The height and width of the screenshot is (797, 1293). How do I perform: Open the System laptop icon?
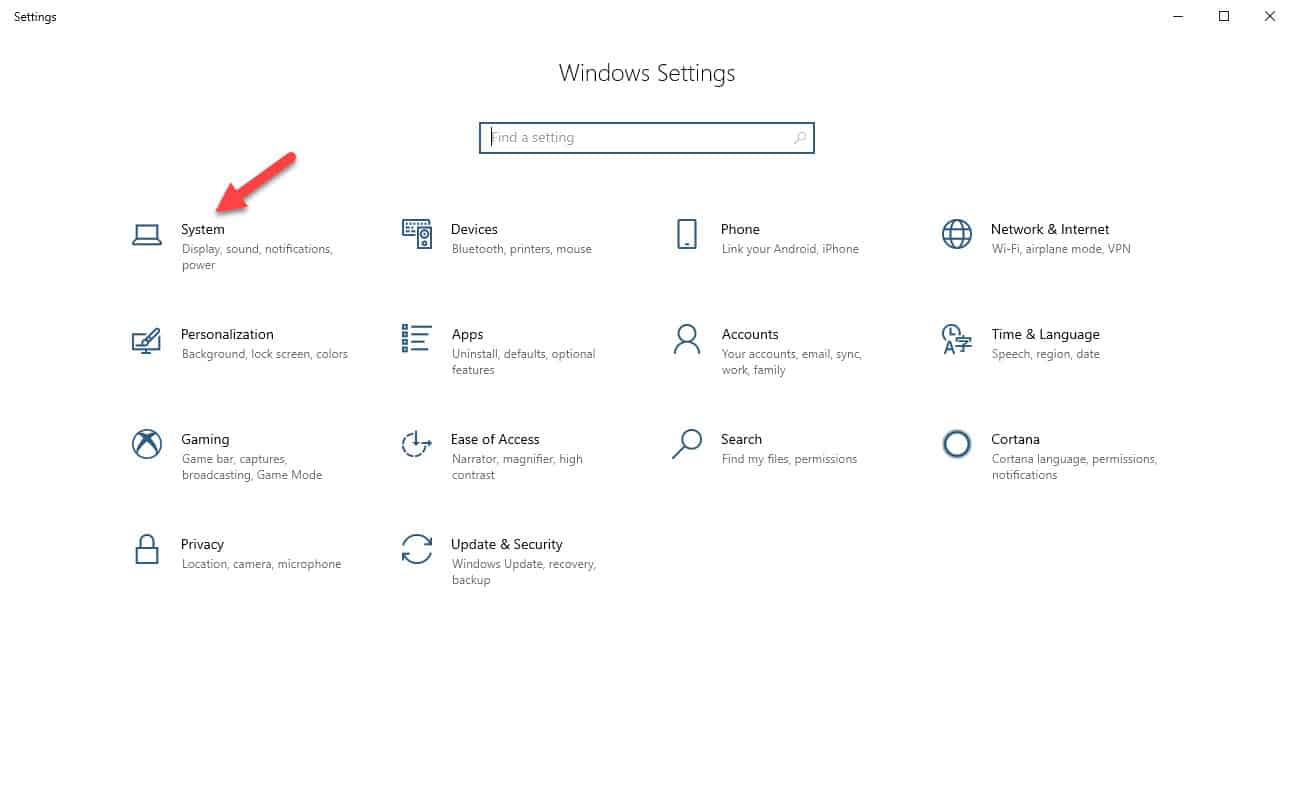(147, 235)
